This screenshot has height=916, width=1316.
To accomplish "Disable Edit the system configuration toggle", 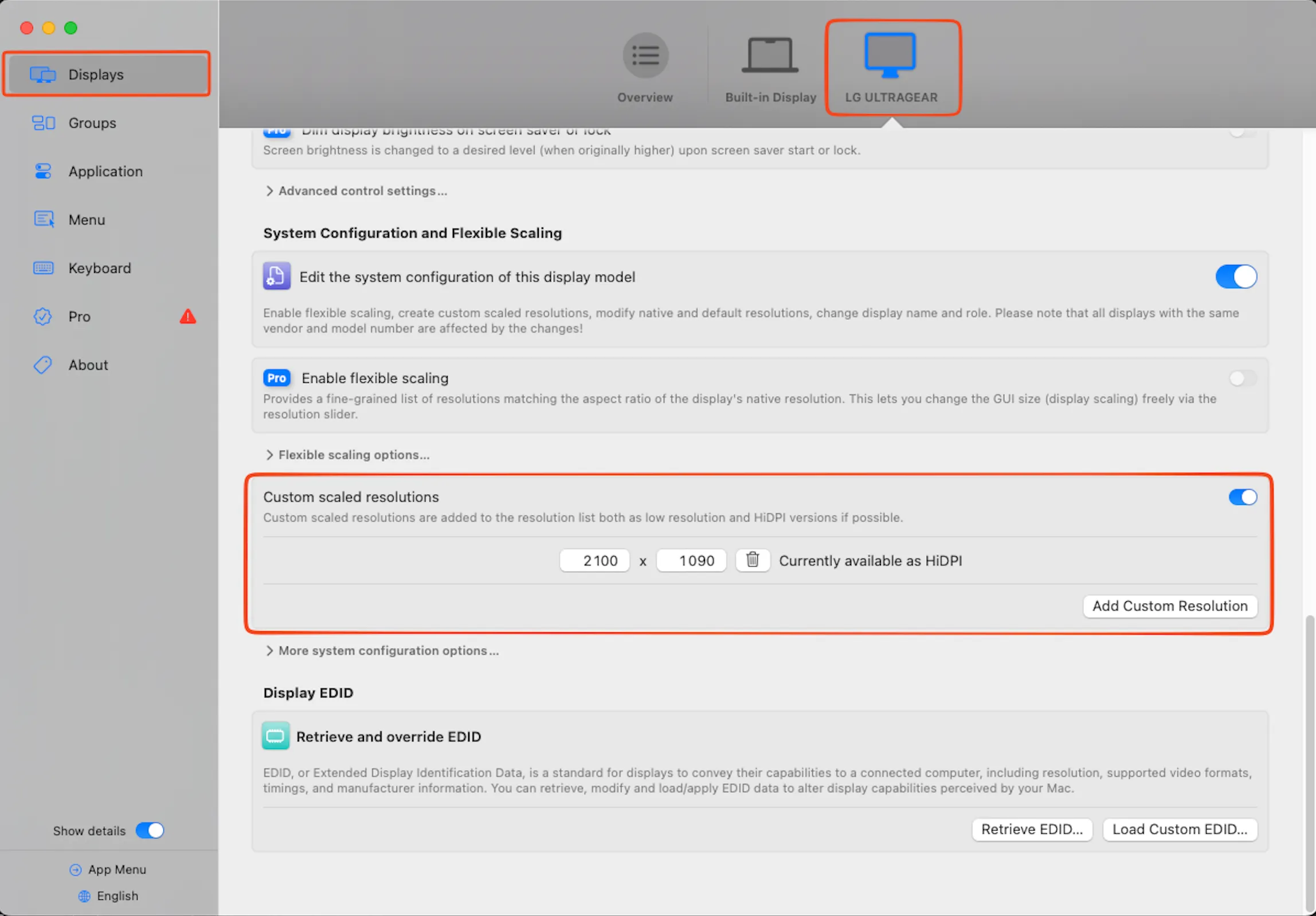I will (1236, 277).
